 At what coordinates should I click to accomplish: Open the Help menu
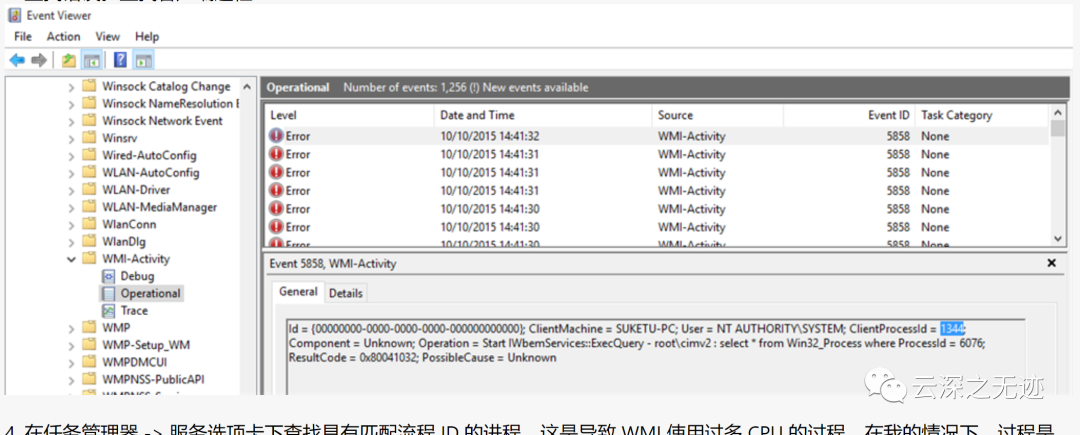pos(147,36)
